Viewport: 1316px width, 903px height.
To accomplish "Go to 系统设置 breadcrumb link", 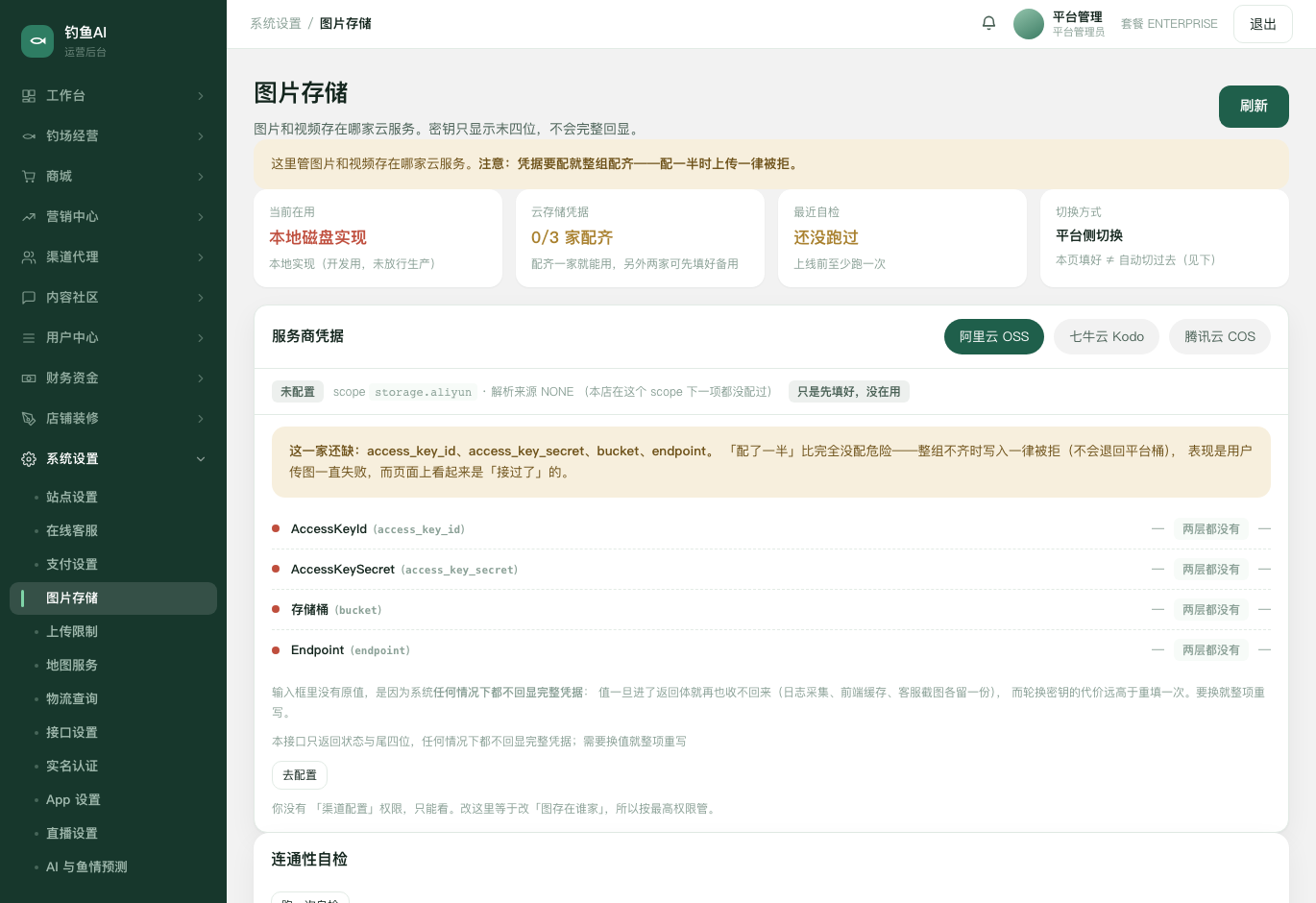I will pos(276,24).
